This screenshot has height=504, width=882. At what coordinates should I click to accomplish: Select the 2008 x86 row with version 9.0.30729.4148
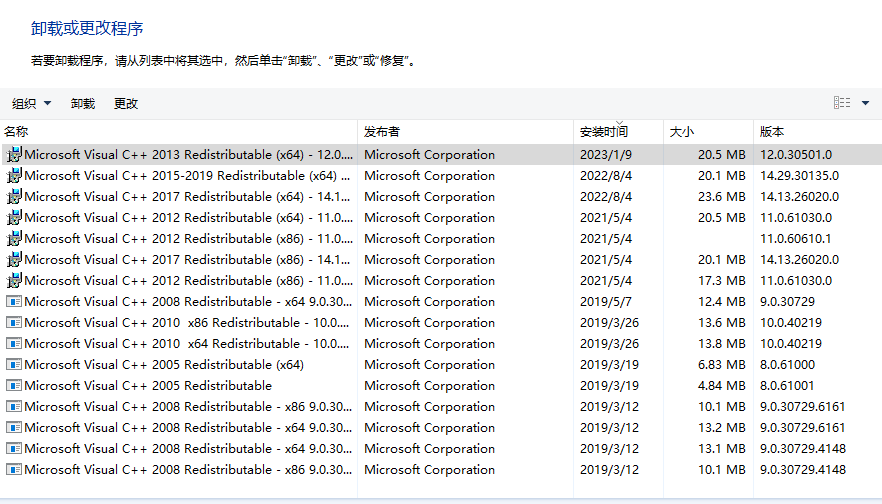tap(441, 469)
